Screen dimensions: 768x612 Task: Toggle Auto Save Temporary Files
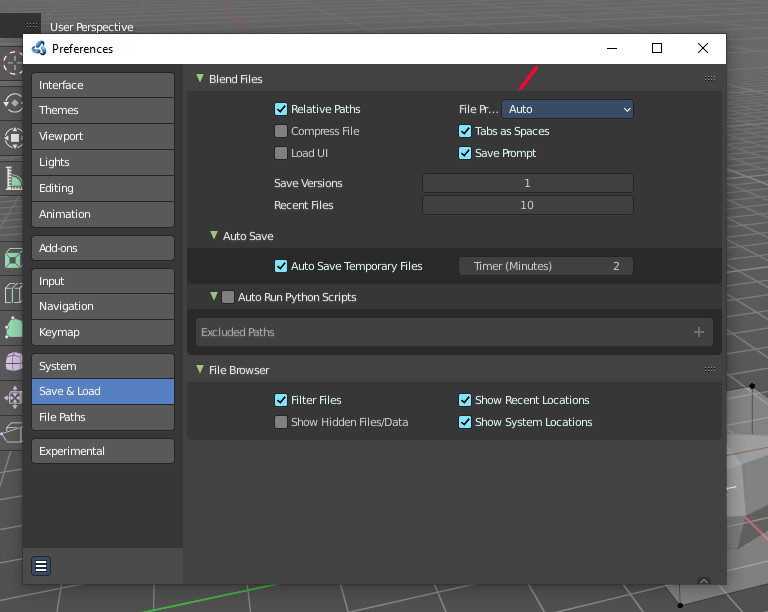281,266
